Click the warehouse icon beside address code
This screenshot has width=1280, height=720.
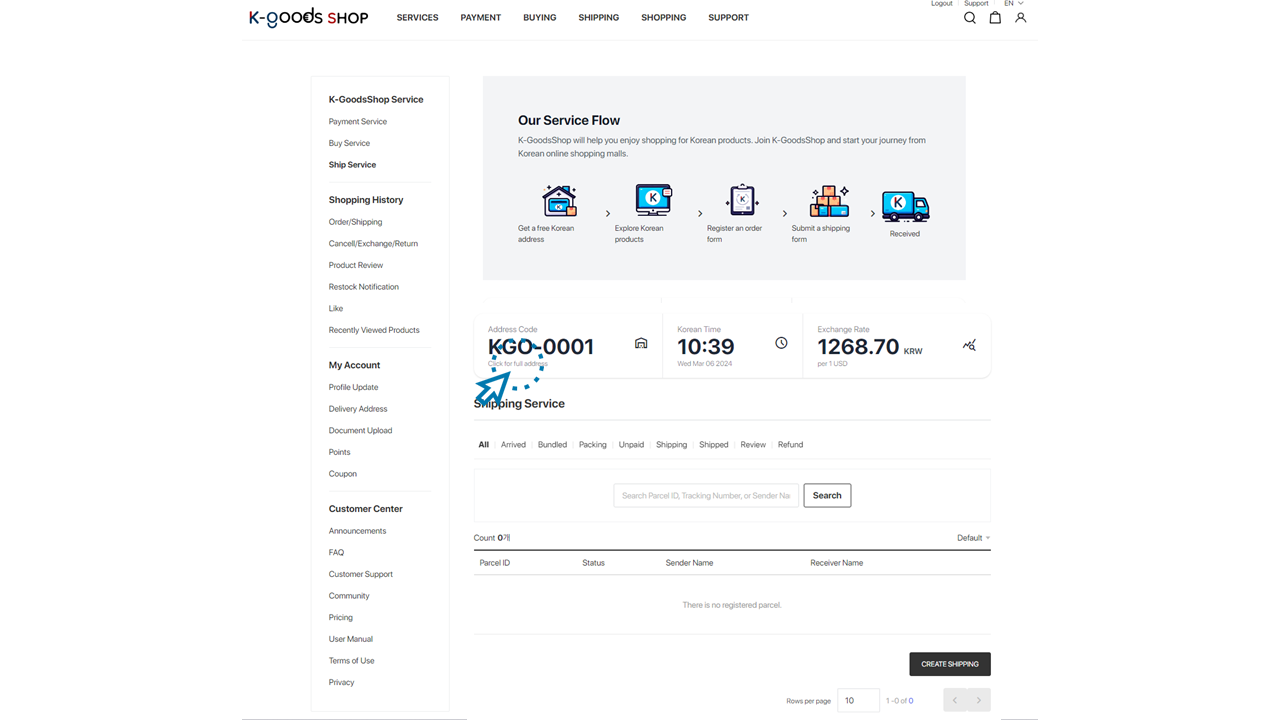pos(641,344)
